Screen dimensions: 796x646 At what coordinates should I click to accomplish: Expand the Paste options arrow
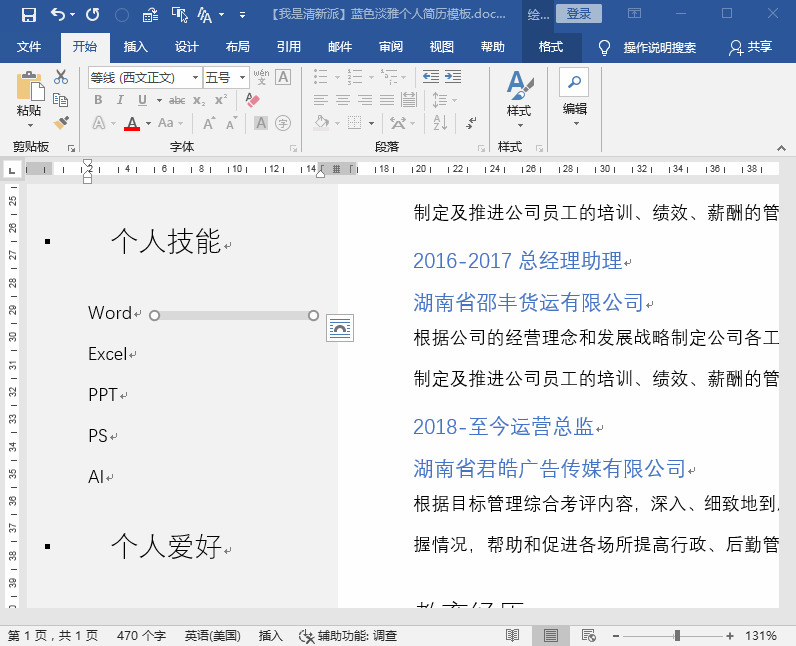pos(30,125)
